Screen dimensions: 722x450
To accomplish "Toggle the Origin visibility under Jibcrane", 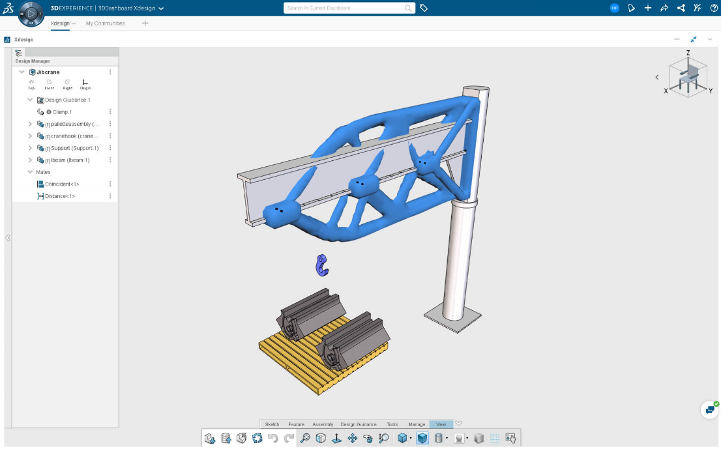I will [85, 84].
